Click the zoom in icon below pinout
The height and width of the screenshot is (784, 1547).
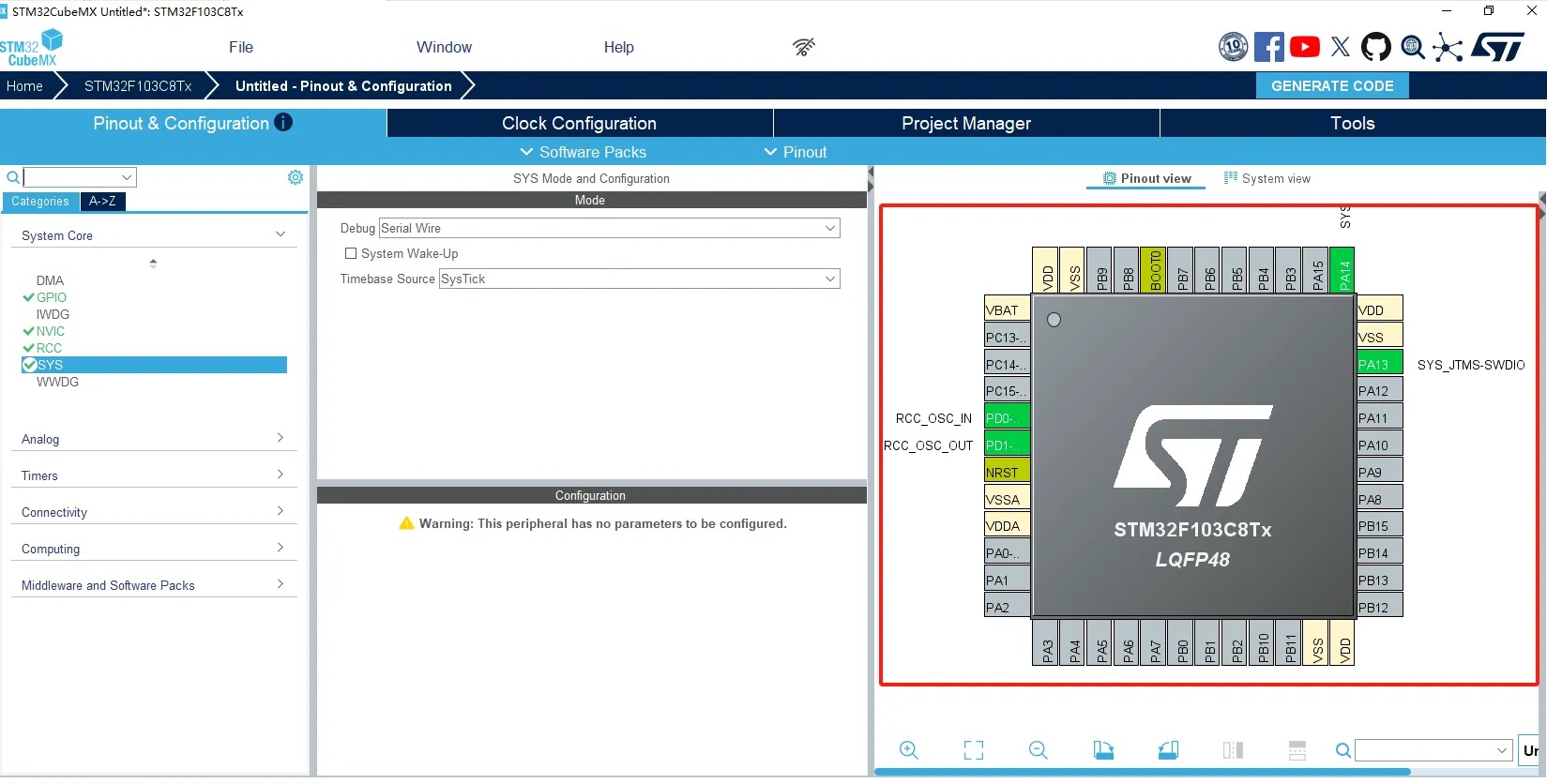[908, 749]
